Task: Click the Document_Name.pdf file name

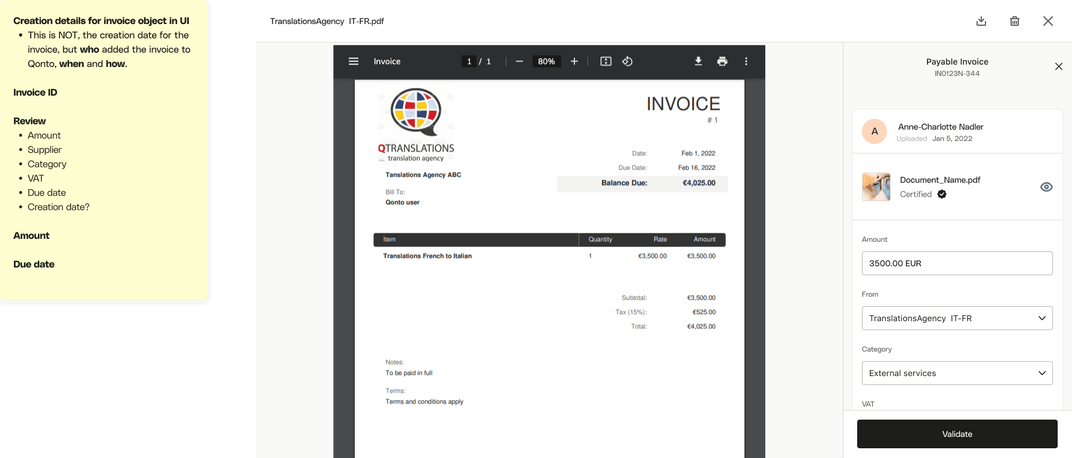Action: 941,180
